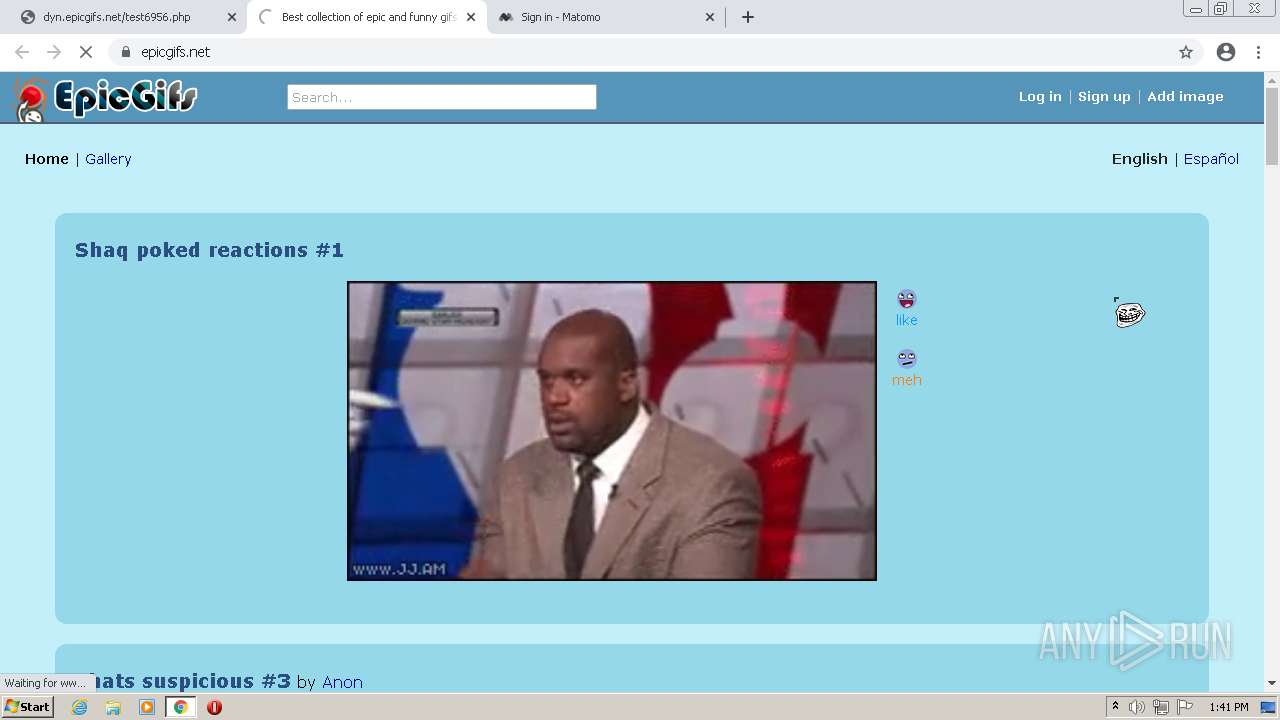This screenshot has width=1280, height=720.
Task: Close the Matomo sign in tab
Action: (x=710, y=17)
